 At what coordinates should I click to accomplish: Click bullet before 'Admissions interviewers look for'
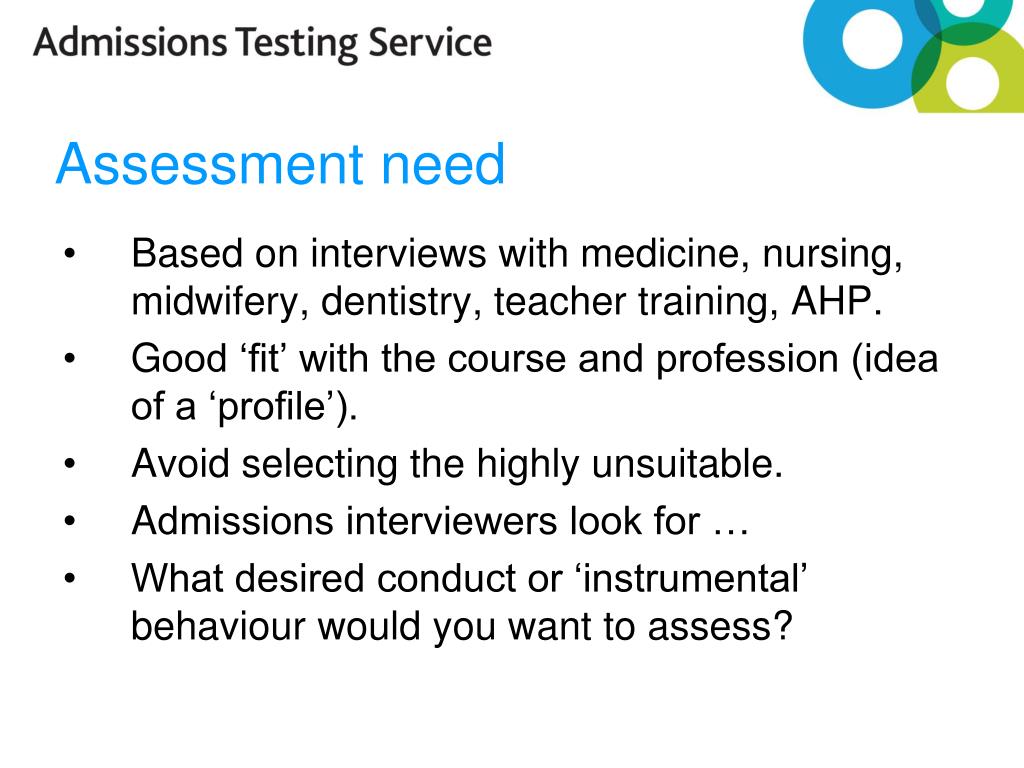pyautogui.click(x=70, y=521)
